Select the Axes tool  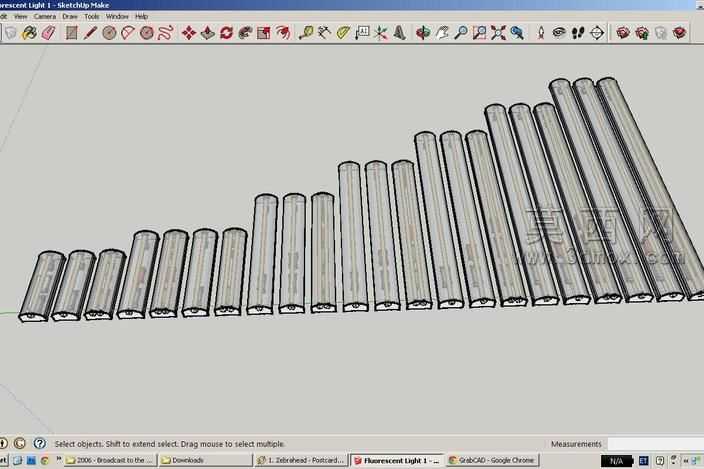(381, 33)
